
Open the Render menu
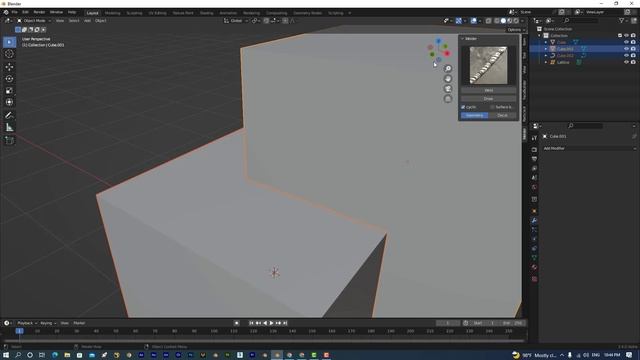39,12
